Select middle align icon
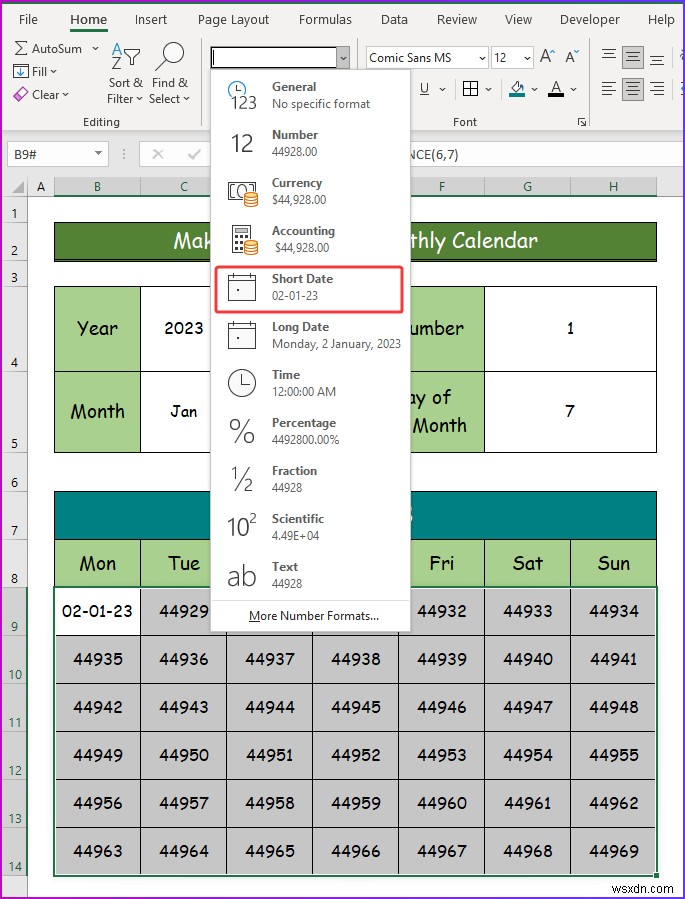This screenshot has width=685, height=899. point(633,56)
